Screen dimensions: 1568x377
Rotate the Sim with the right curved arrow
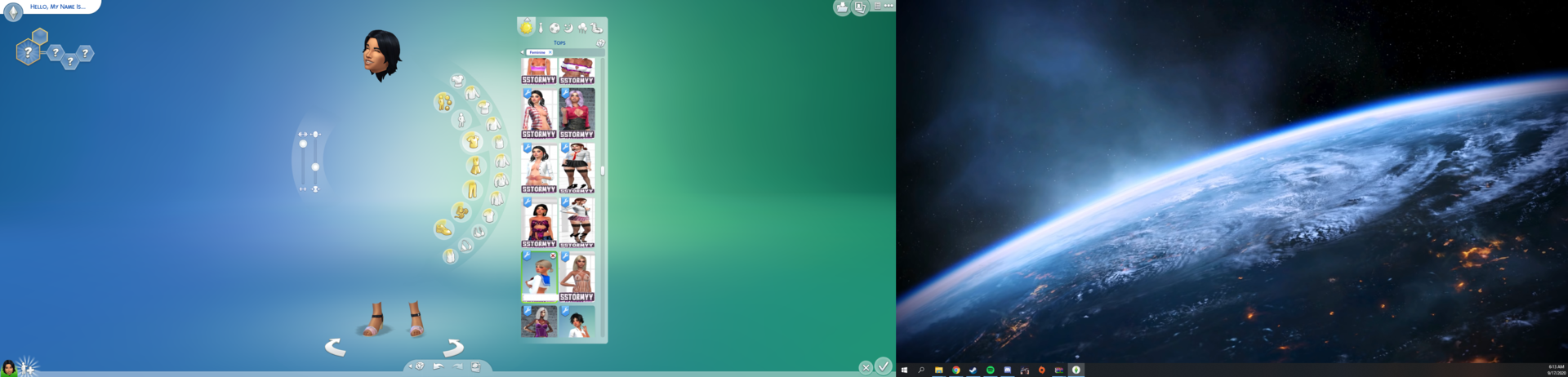coord(453,348)
